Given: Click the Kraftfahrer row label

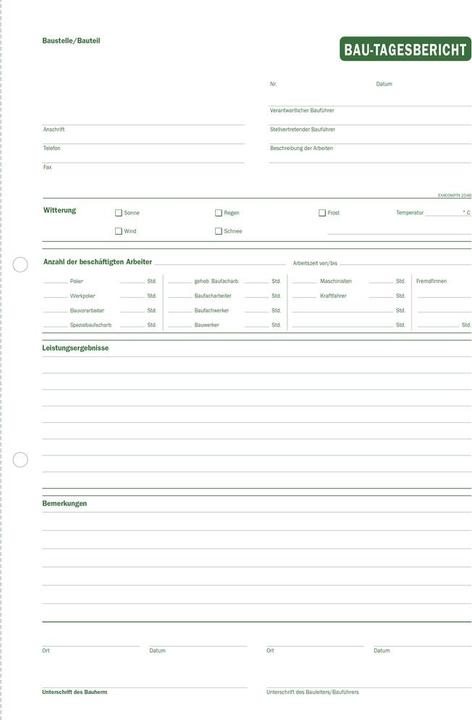Looking at the screenshot, I should coord(333,296).
